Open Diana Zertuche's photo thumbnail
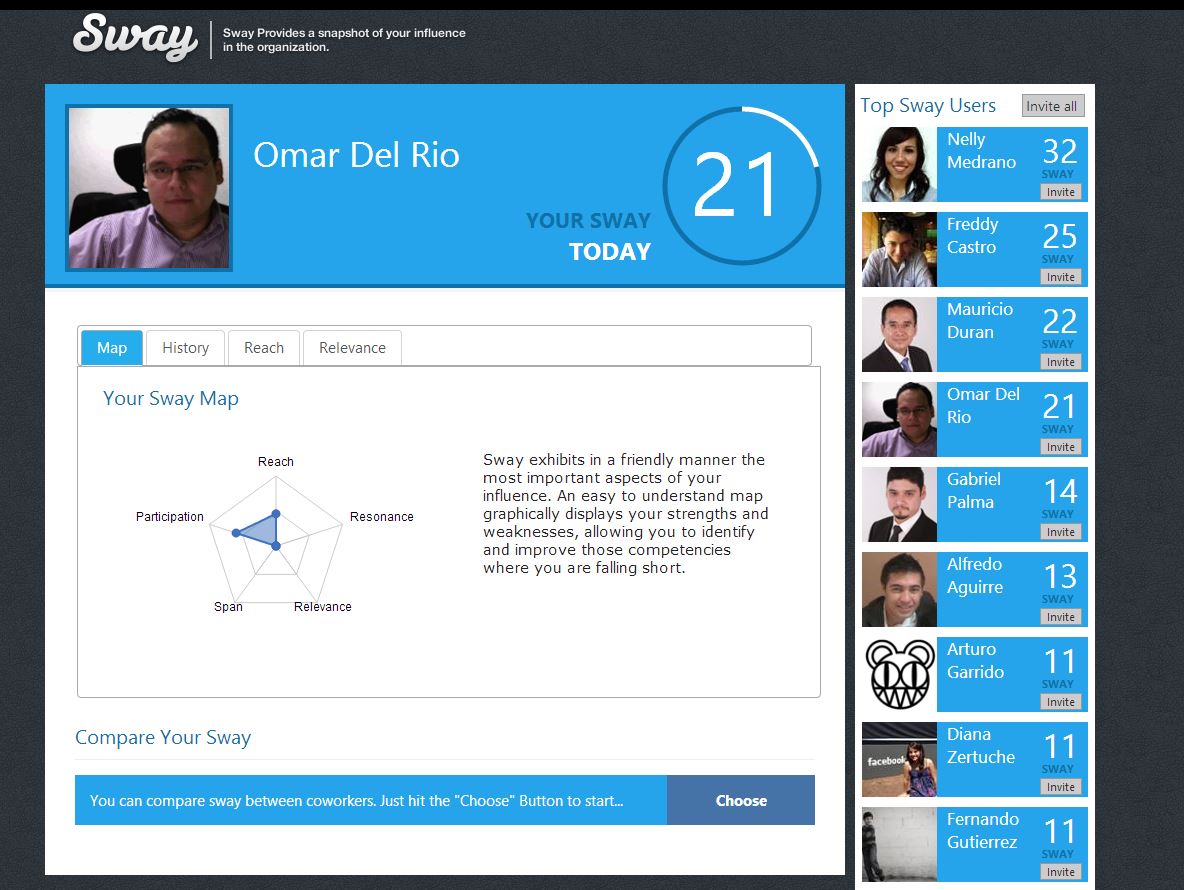Screen dimensions: 1184x890 pos(899,759)
